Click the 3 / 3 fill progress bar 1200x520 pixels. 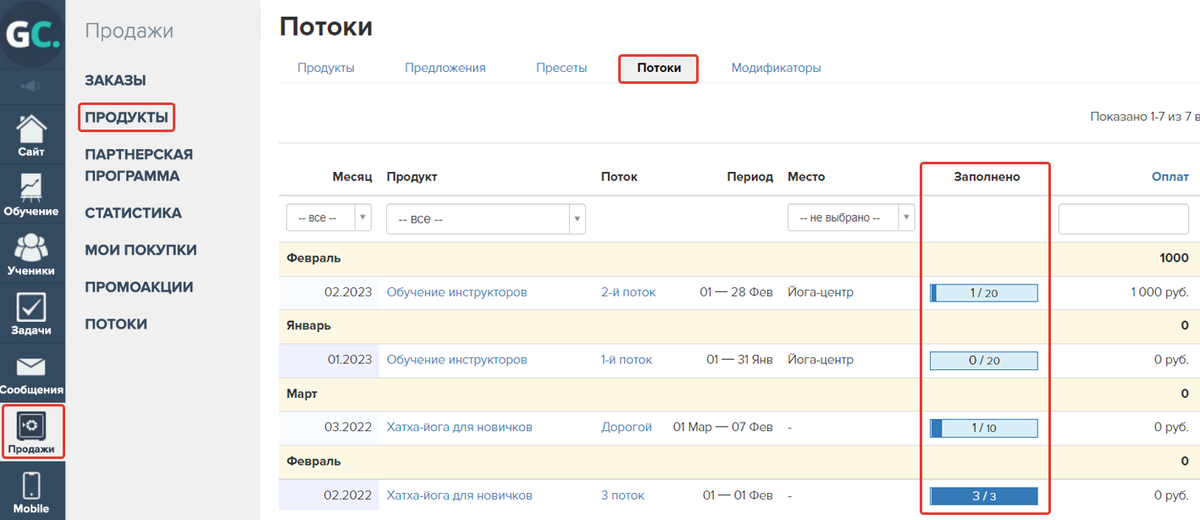click(x=984, y=496)
